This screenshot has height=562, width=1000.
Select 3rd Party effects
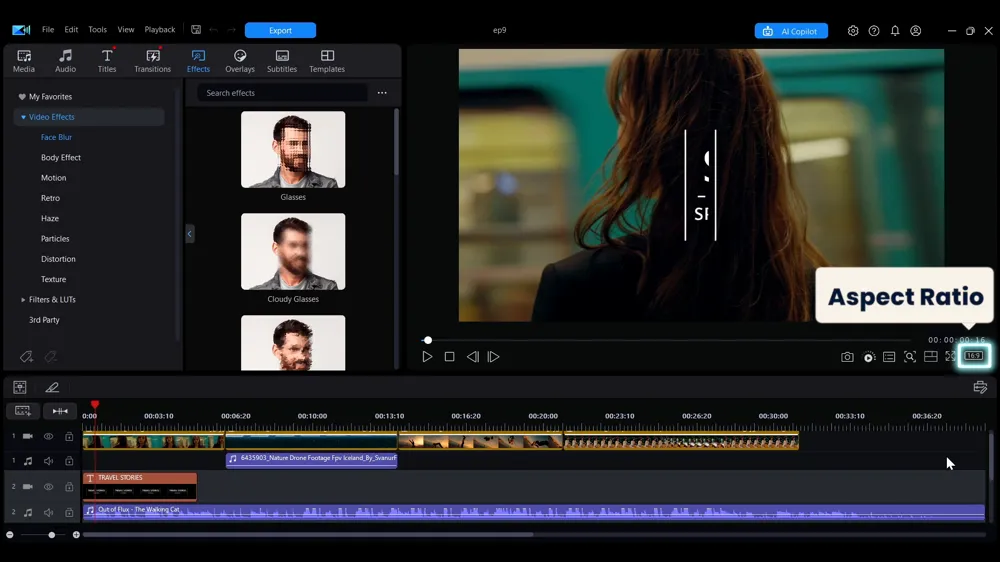click(x=44, y=320)
